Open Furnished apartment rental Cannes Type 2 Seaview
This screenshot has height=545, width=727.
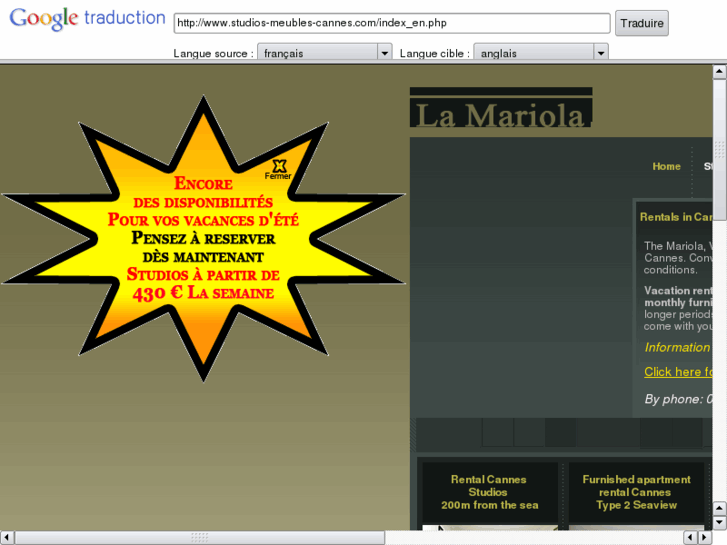(636, 492)
